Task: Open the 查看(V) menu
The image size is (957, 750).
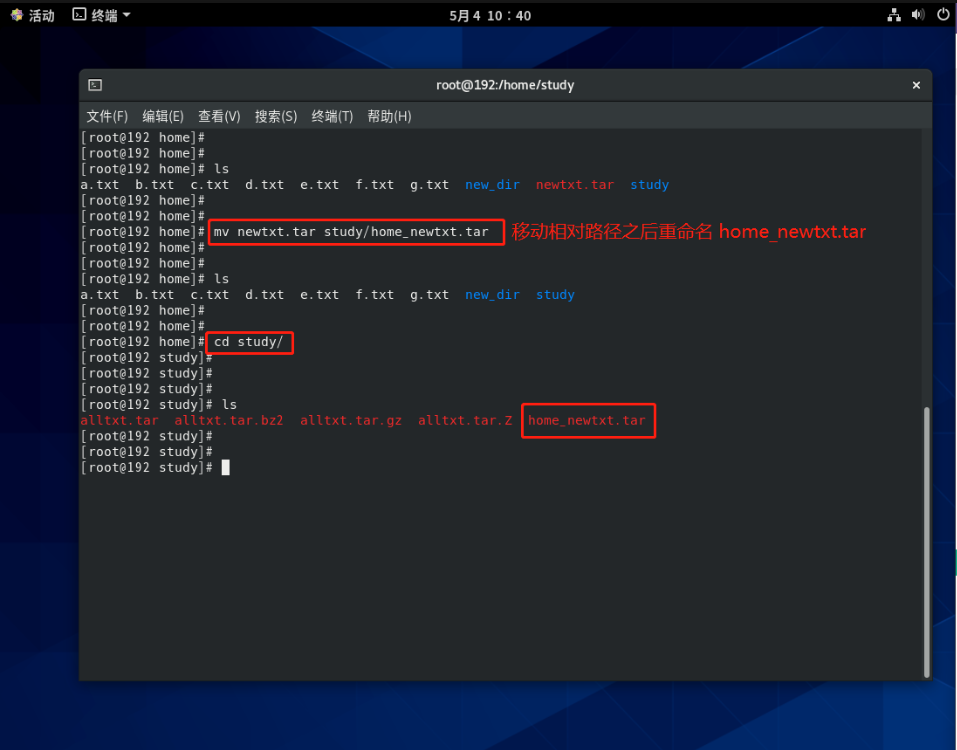Action: [219, 116]
